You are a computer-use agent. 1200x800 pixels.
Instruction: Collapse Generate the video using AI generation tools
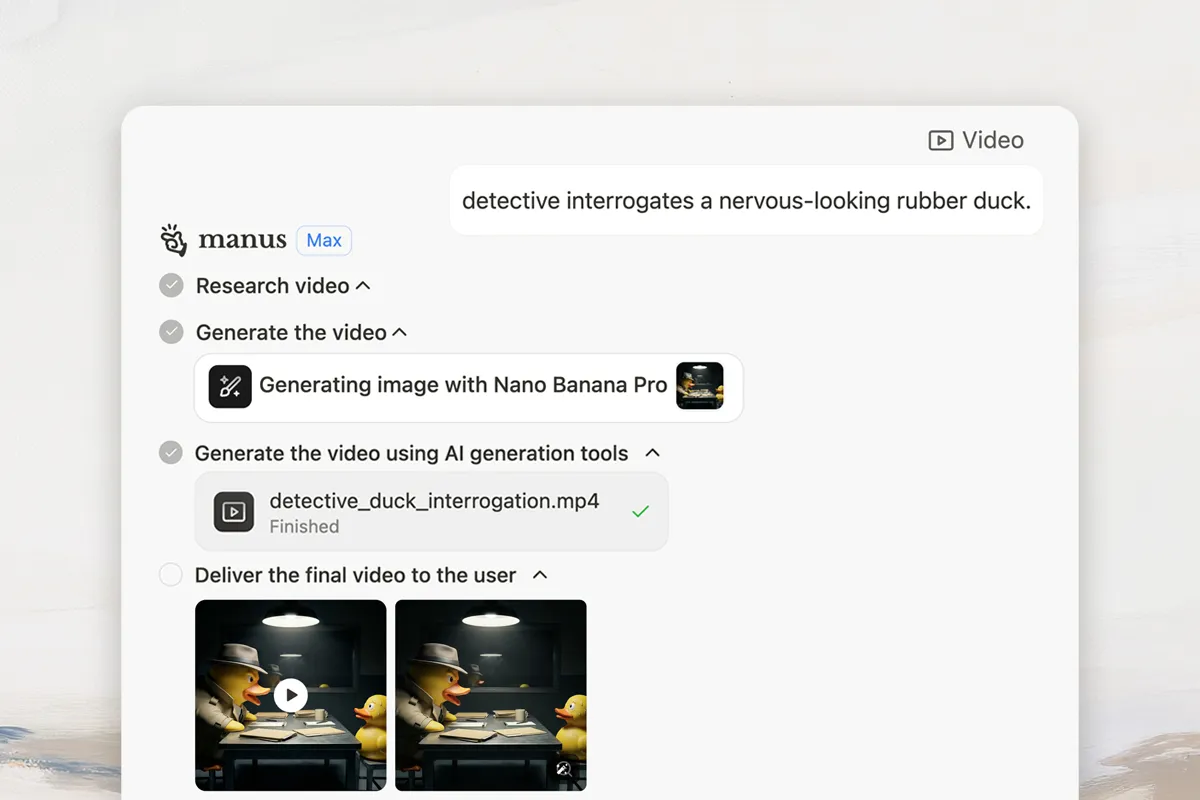653,453
